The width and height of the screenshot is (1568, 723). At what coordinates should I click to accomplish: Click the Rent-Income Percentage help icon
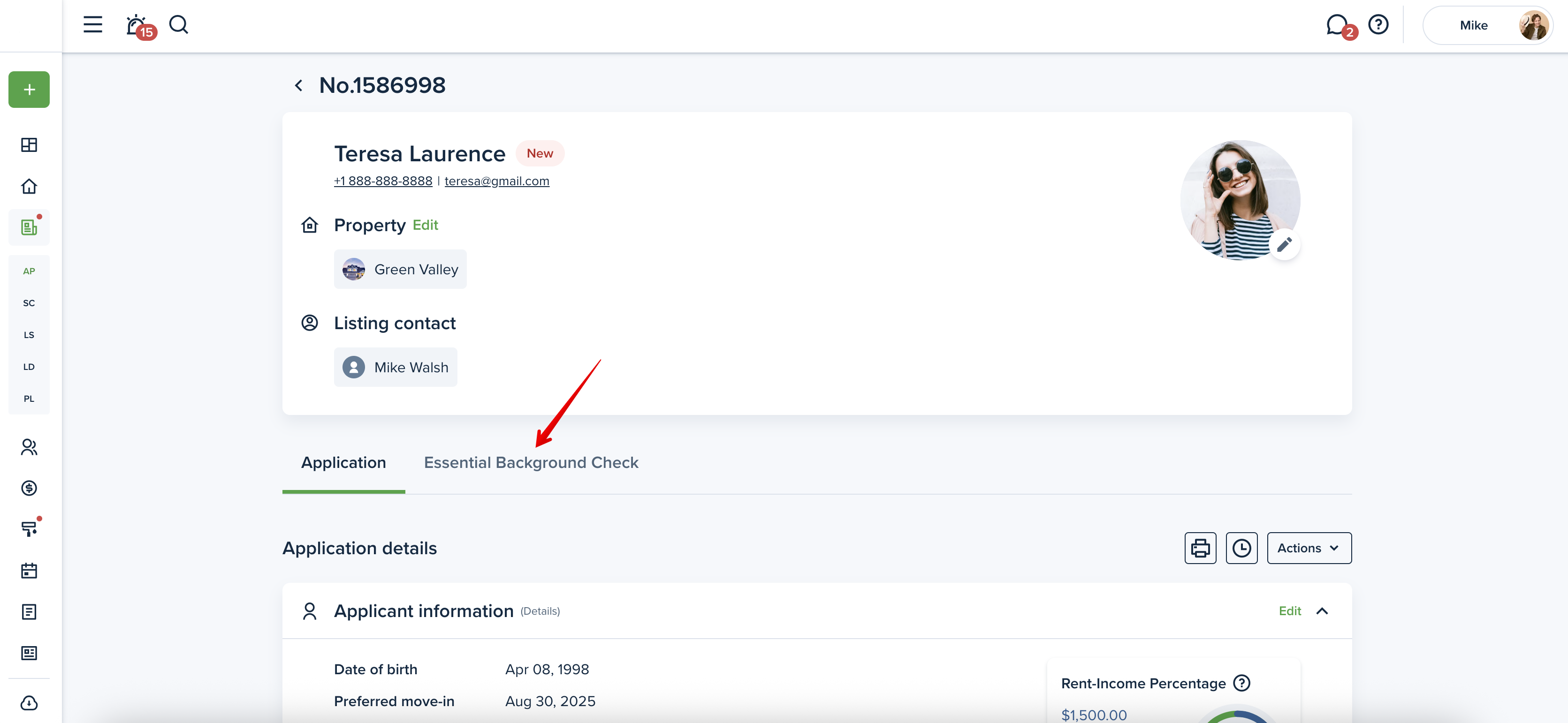(1242, 684)
